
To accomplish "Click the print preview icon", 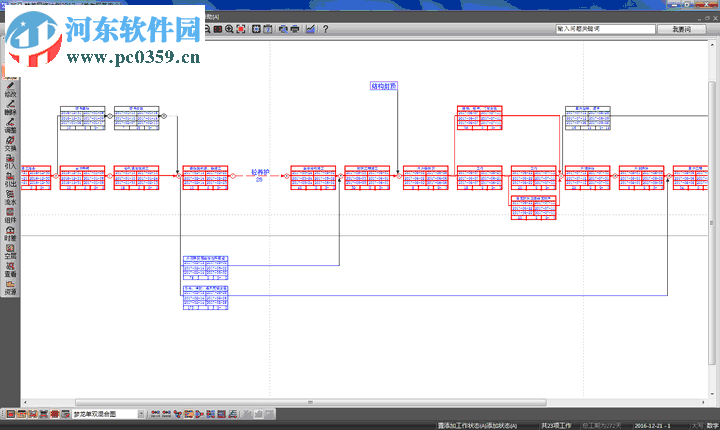I will 283,29.
